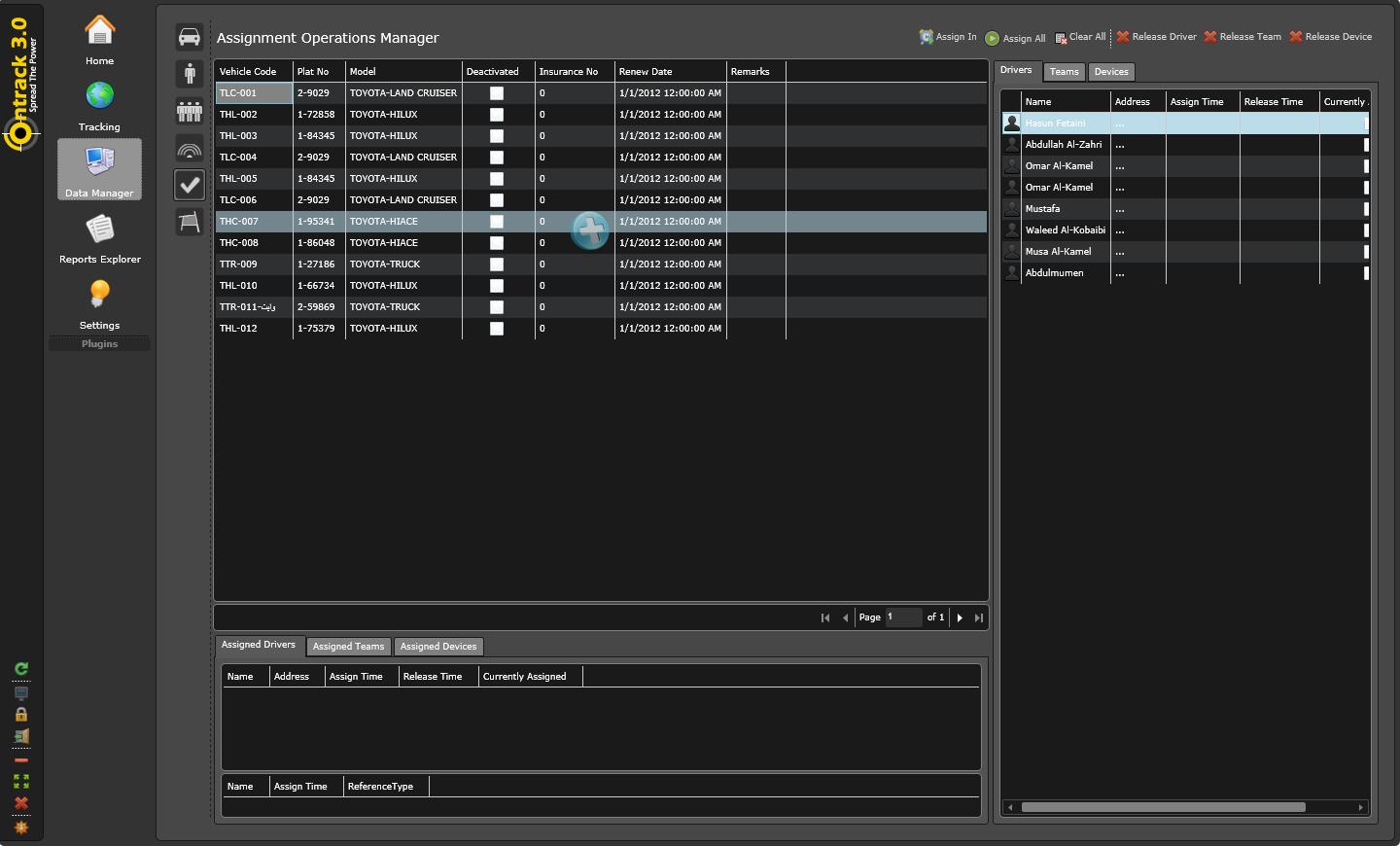Expand address details for Hasun Fetaini
Screen dimensions: 1400x846
click(1120, 123)
